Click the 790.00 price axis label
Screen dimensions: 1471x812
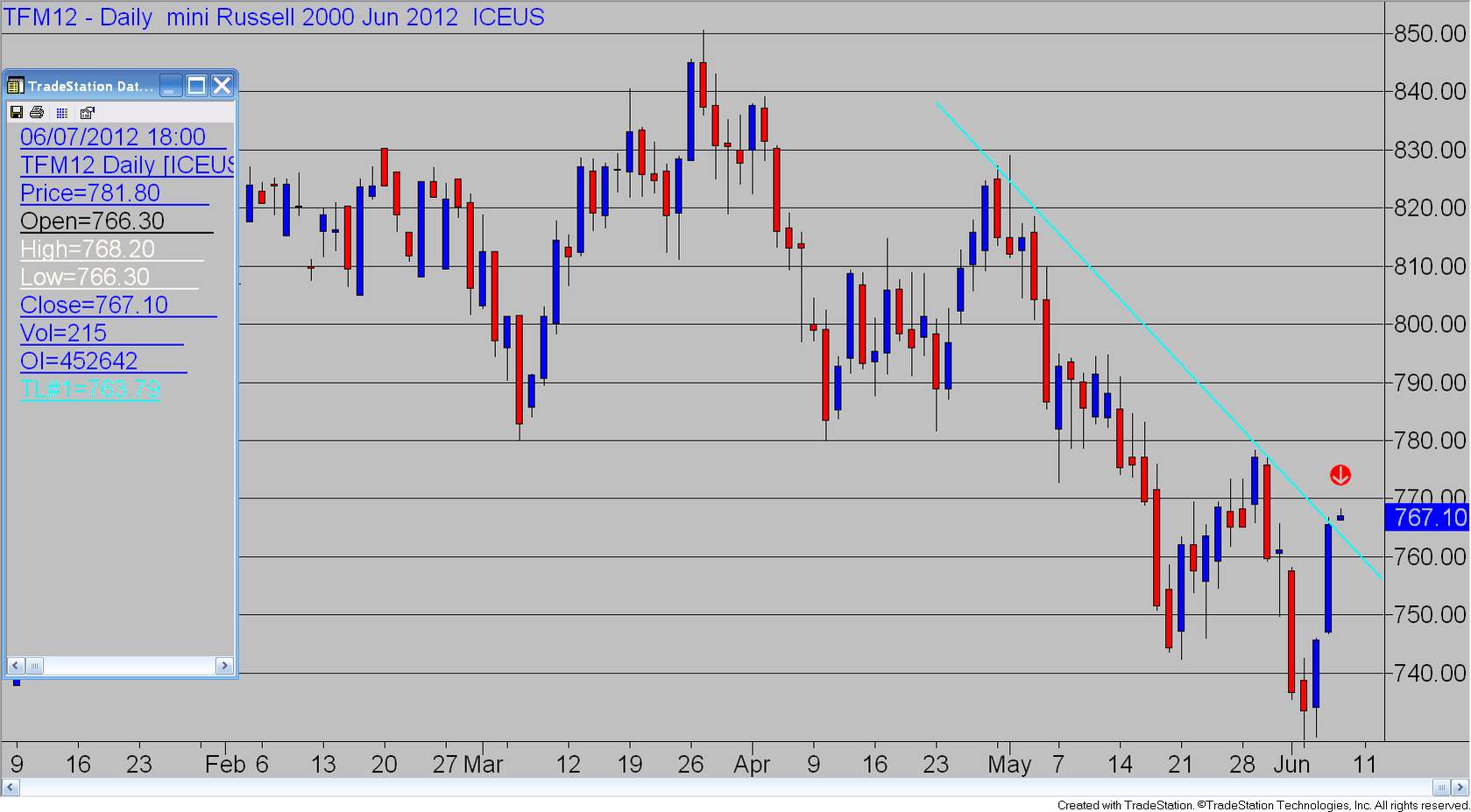[1430, 382]
